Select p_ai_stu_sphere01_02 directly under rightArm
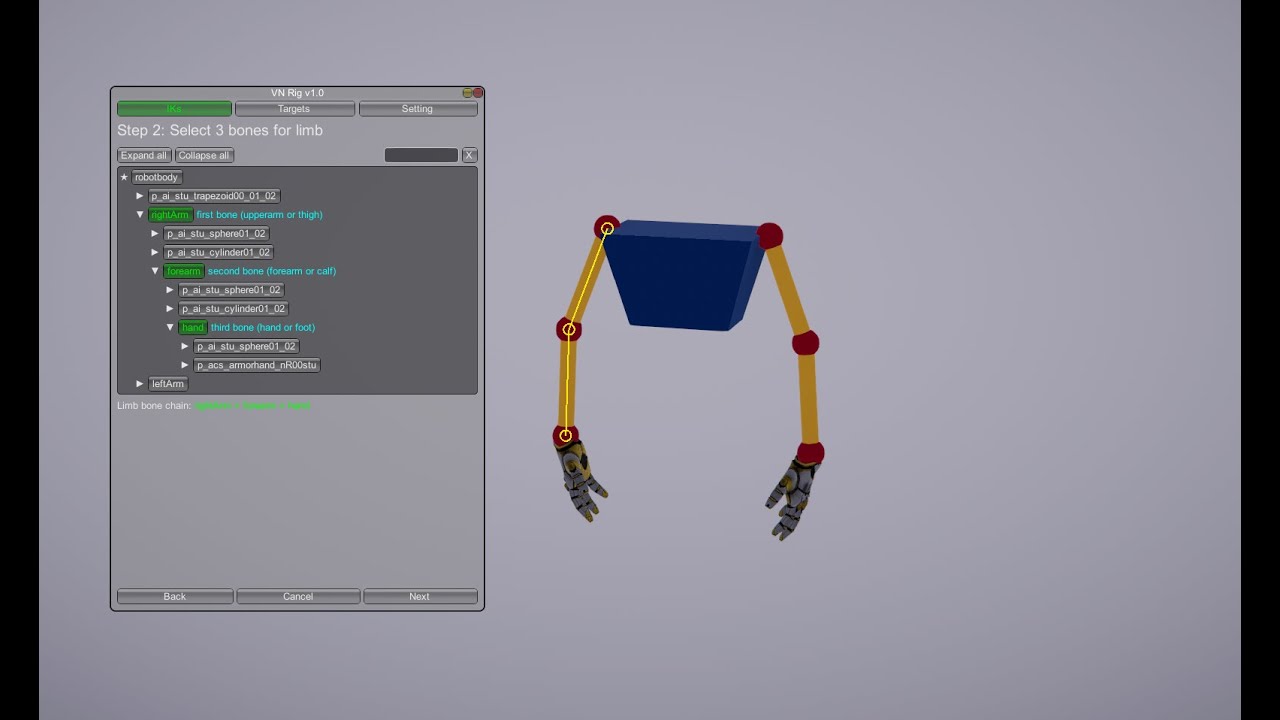The width and height of the screenshot is (1280, 720). click(x=216, y=234)
